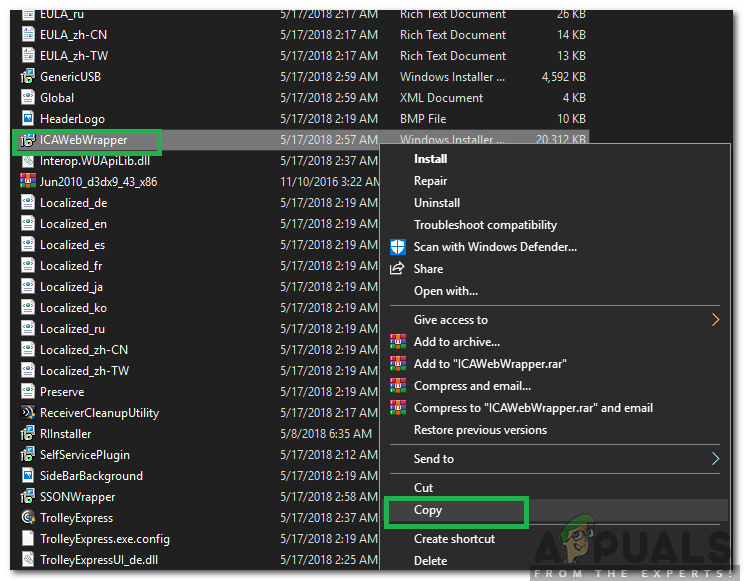
Task: Click 5/17/2018 2:12 AM date of SelfServicePlugin
Action: [329, 455]
